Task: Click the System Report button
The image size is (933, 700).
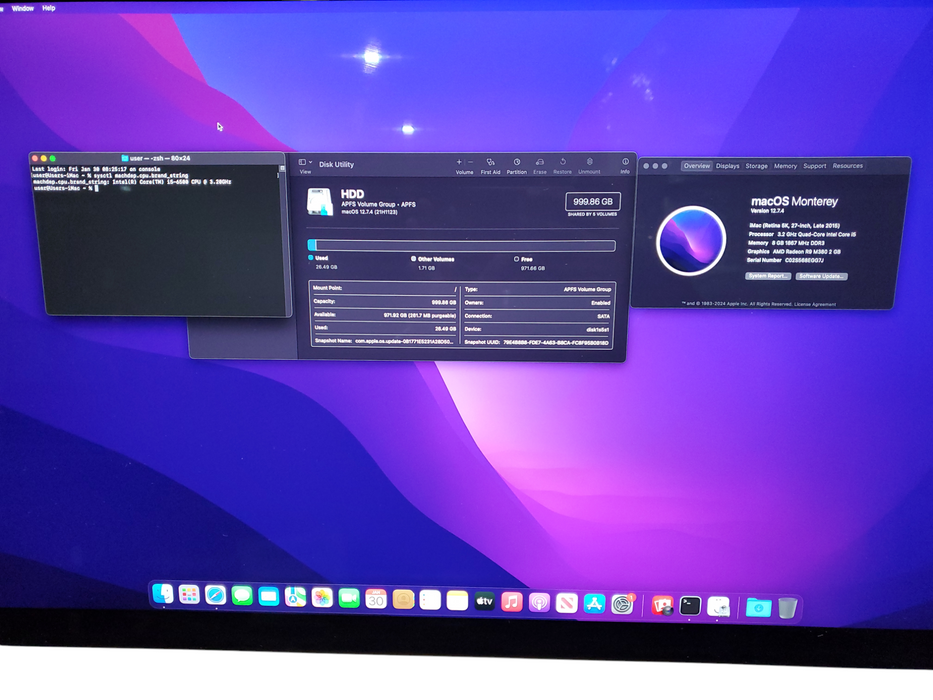Action: [768, 276]
